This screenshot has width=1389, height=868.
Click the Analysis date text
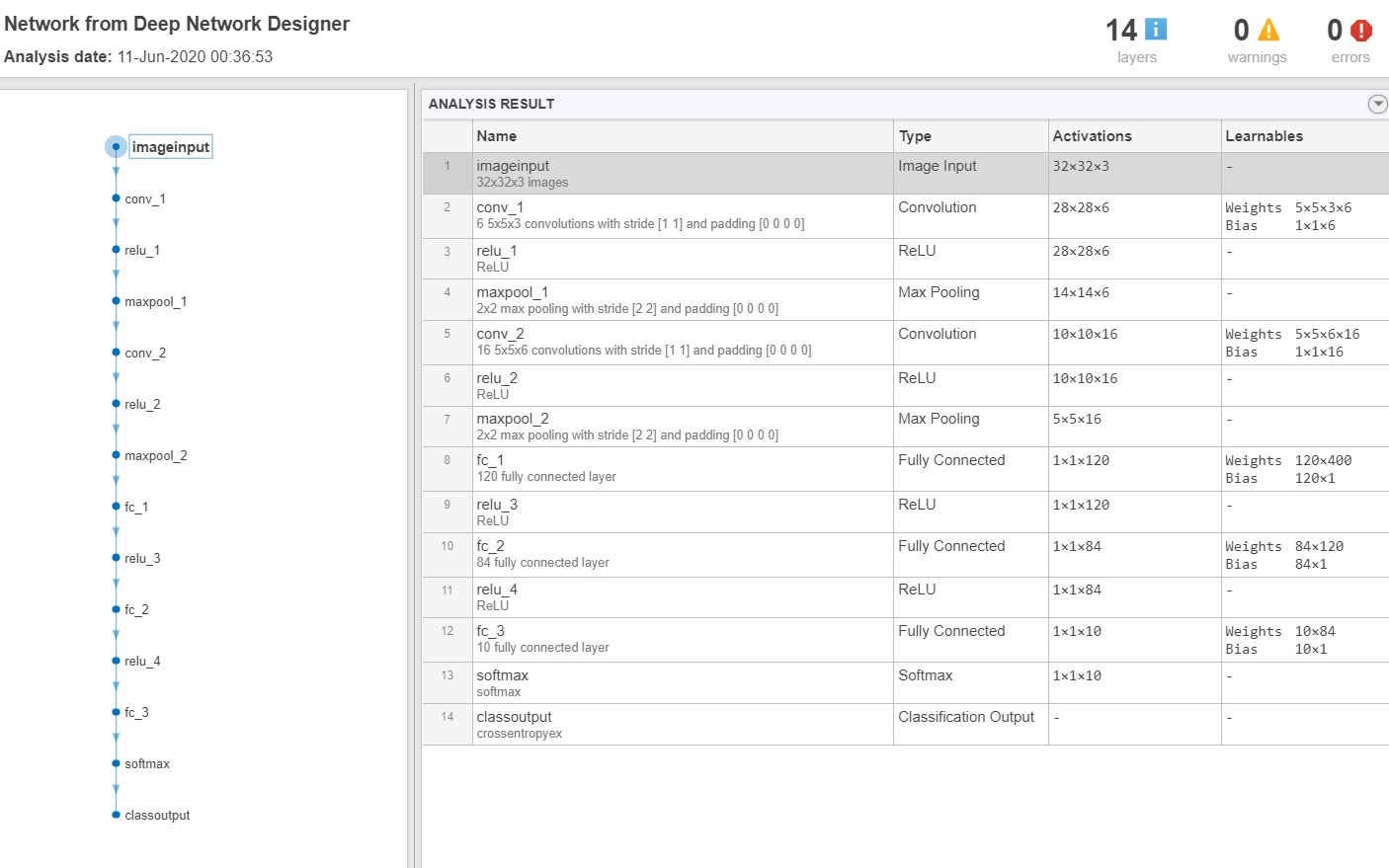[138, 57]
